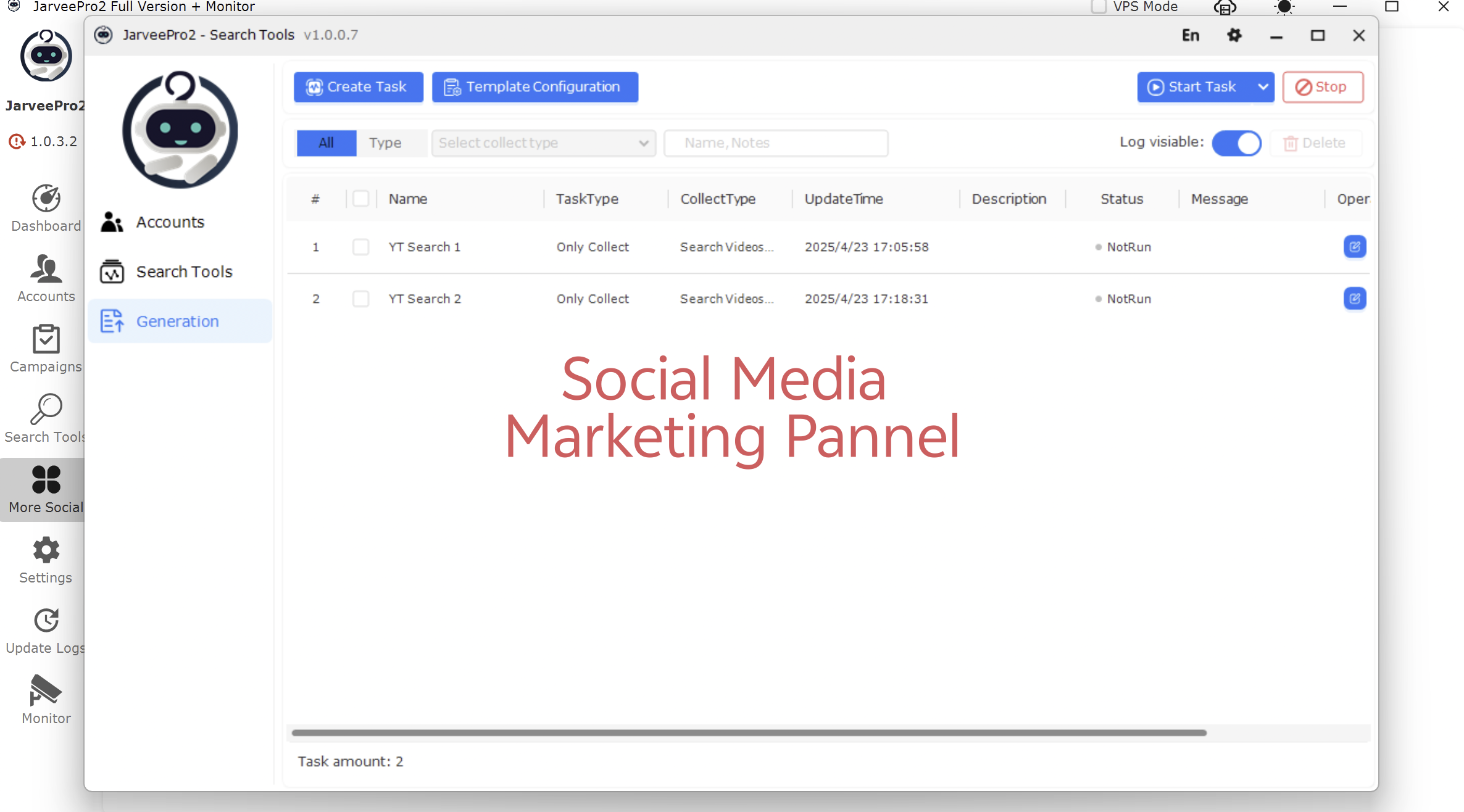Expand the Start Task dropdown arrow
The image size is (1464, 812).
[1263, 87]
